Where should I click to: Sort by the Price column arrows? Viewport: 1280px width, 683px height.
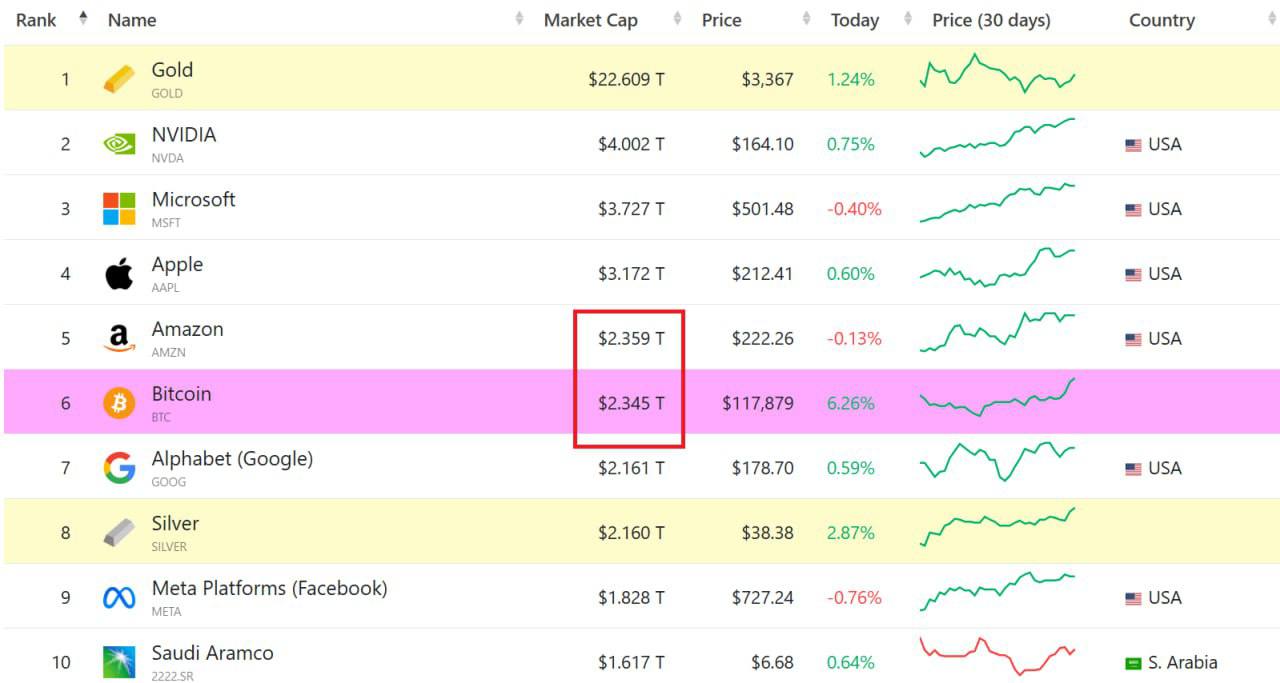click(x=806, y=19)
